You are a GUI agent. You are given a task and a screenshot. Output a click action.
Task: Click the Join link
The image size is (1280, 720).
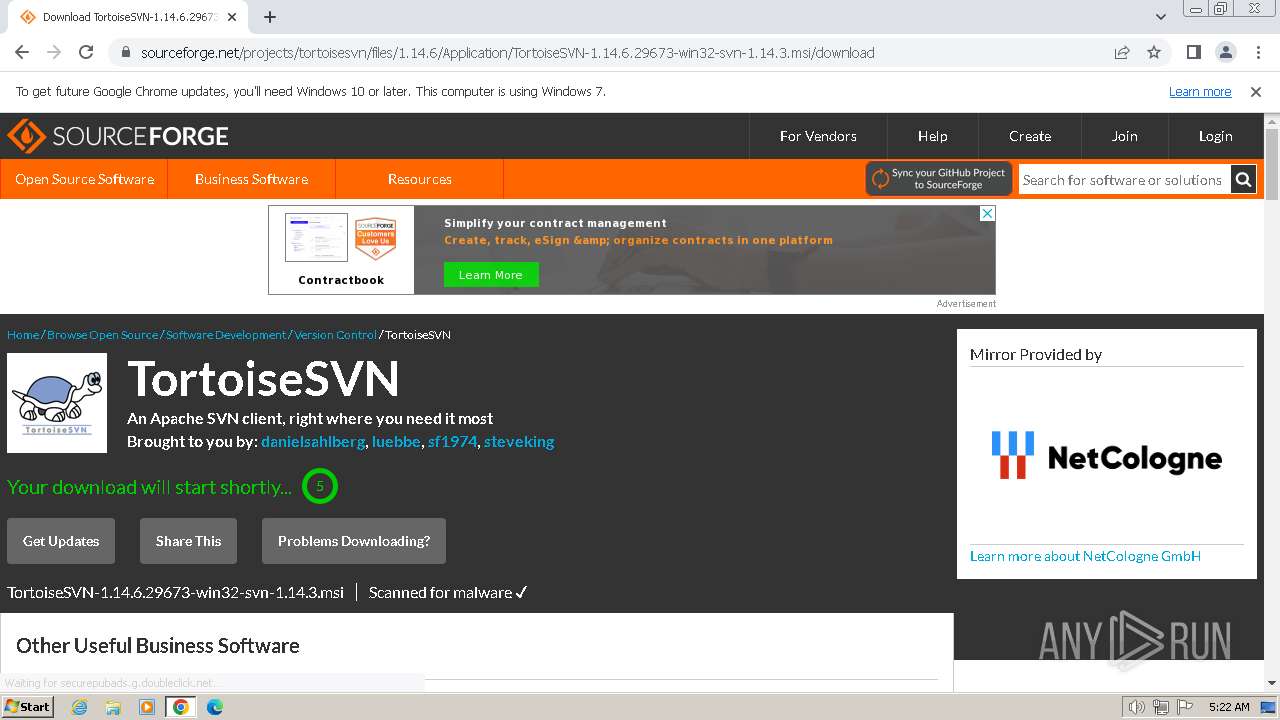(1125, 136)
